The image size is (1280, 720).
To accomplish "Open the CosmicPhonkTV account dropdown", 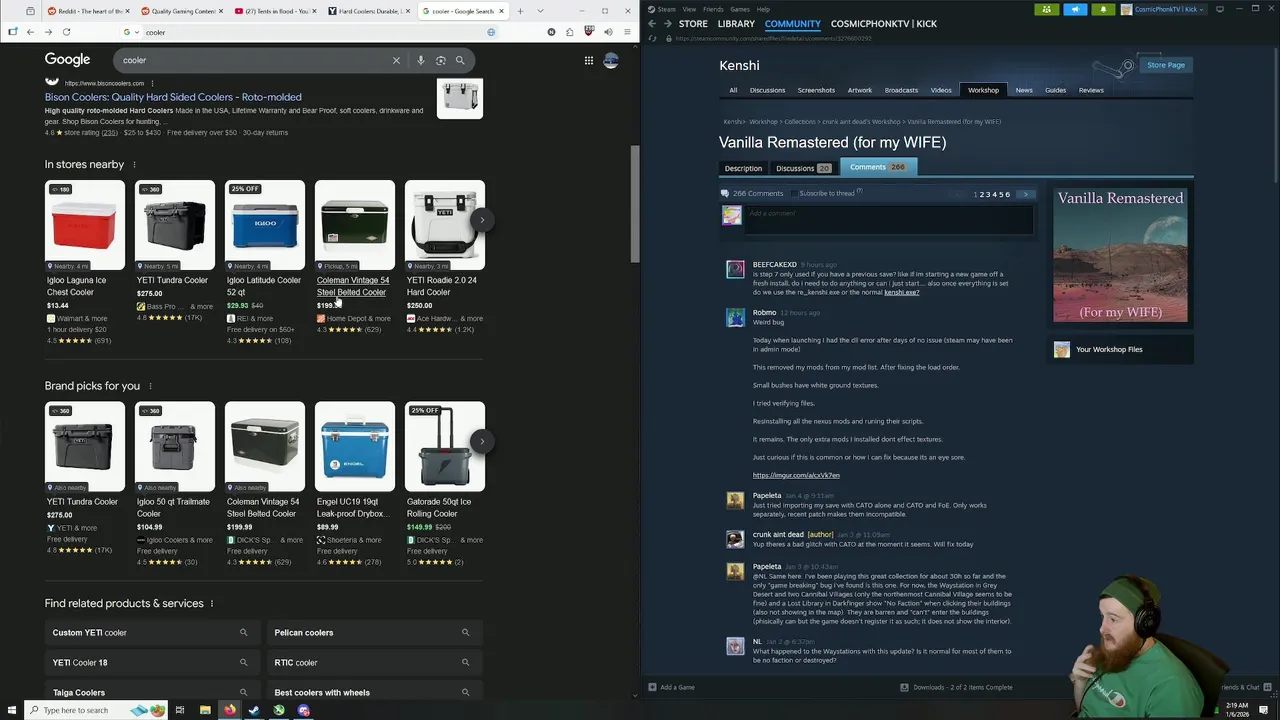I will coord(1163,9).
